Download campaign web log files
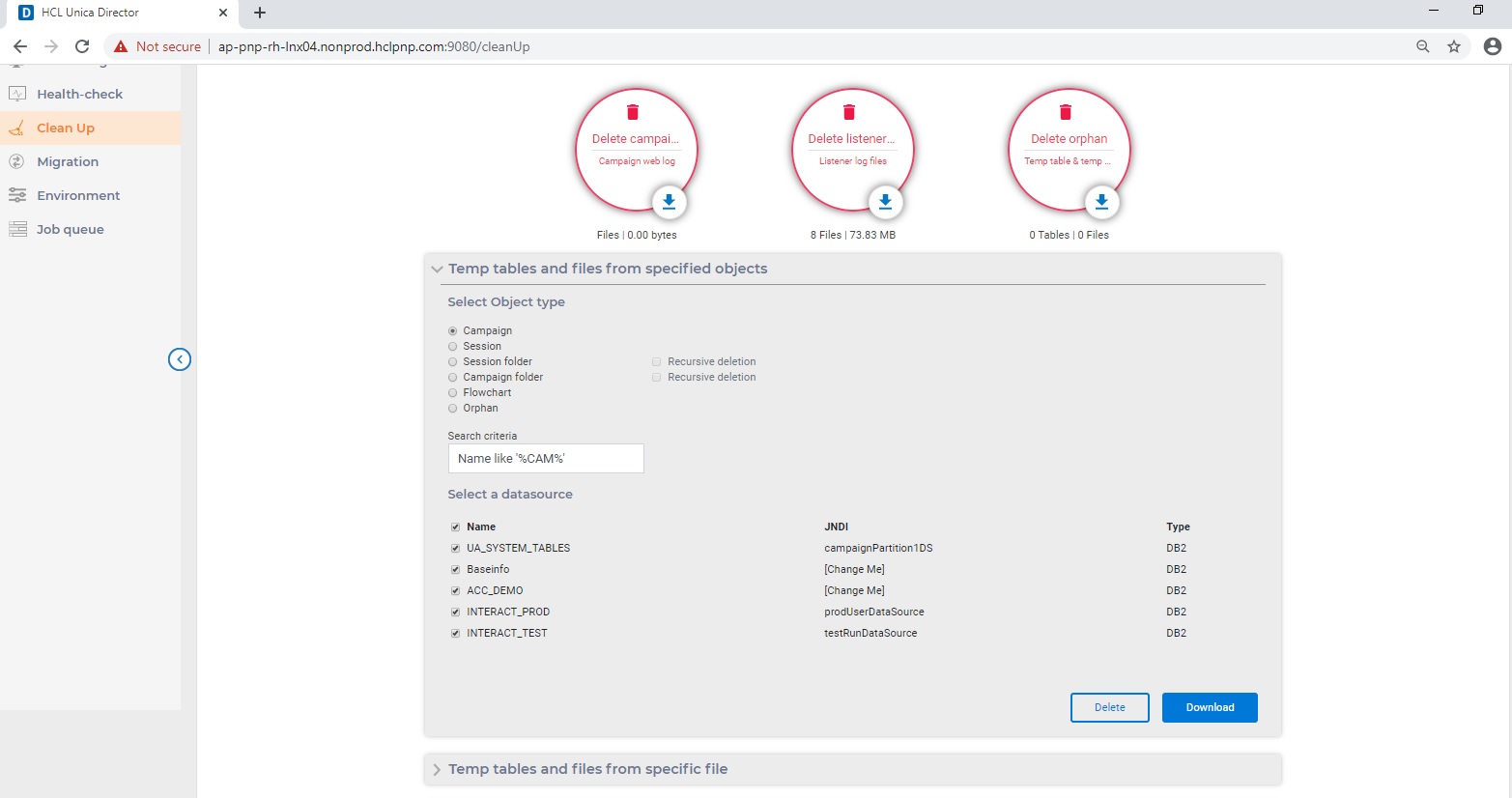This screenshot has width=1512, height=798. click(669, 202)
